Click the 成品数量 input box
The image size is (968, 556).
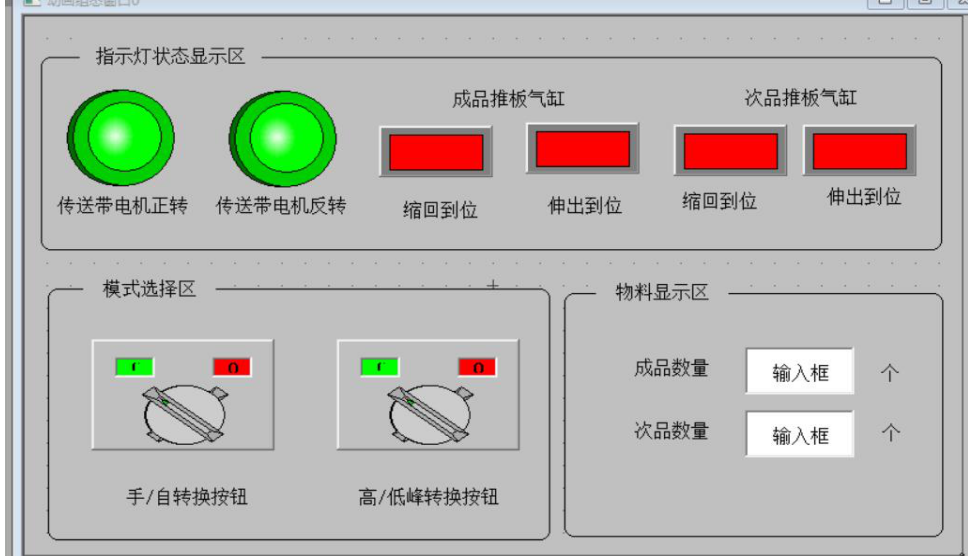click(x=800, y=371)
